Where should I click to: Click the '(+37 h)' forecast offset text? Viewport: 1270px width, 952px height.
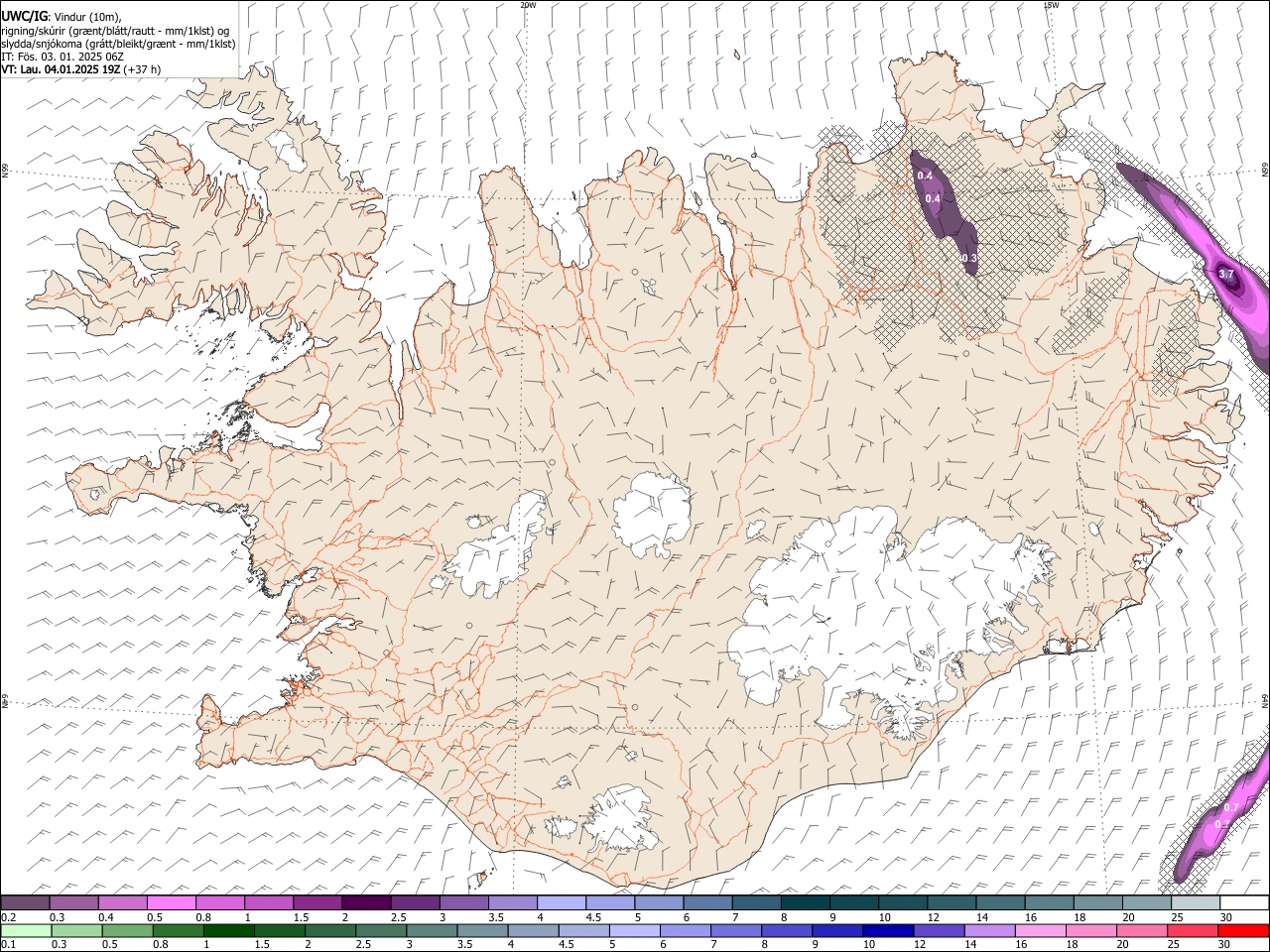coord(143,69)
